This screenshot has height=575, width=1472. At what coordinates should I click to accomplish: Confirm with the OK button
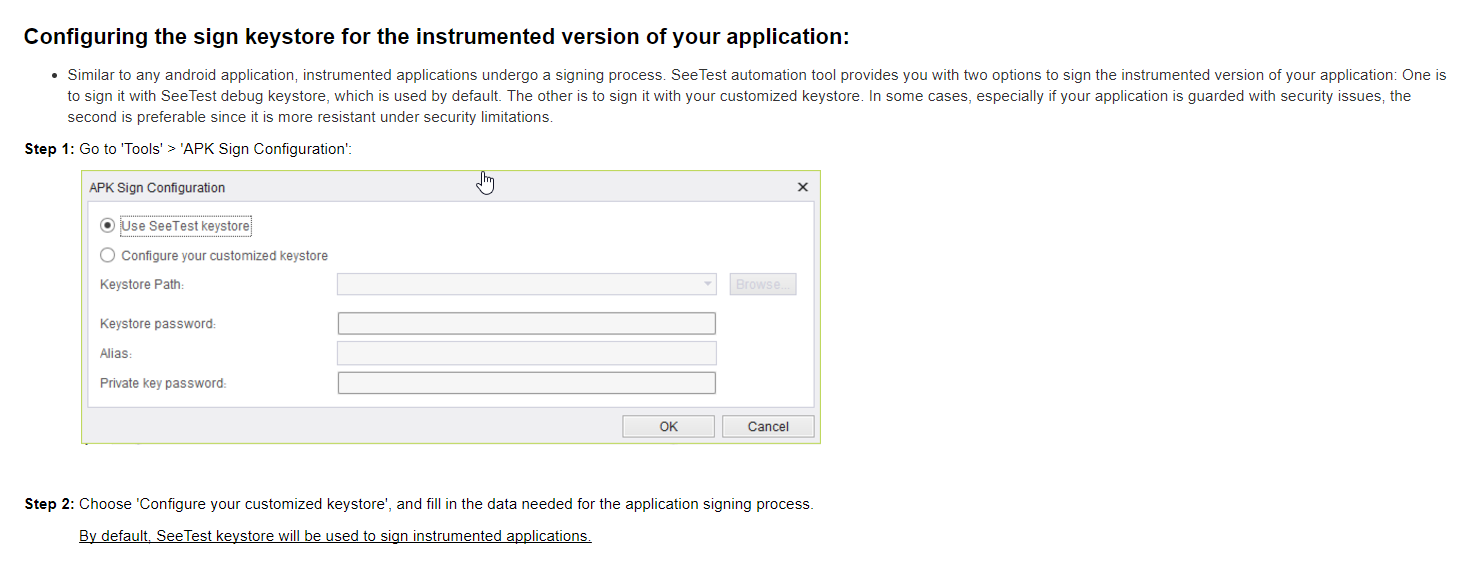(x=668, y=426)
